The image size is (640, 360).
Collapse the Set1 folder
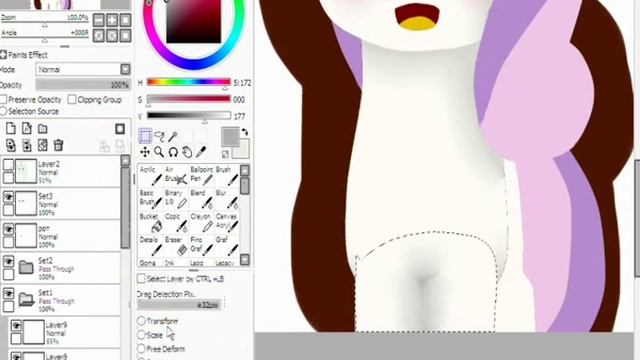pyautogui.click(x=26, y=300)
